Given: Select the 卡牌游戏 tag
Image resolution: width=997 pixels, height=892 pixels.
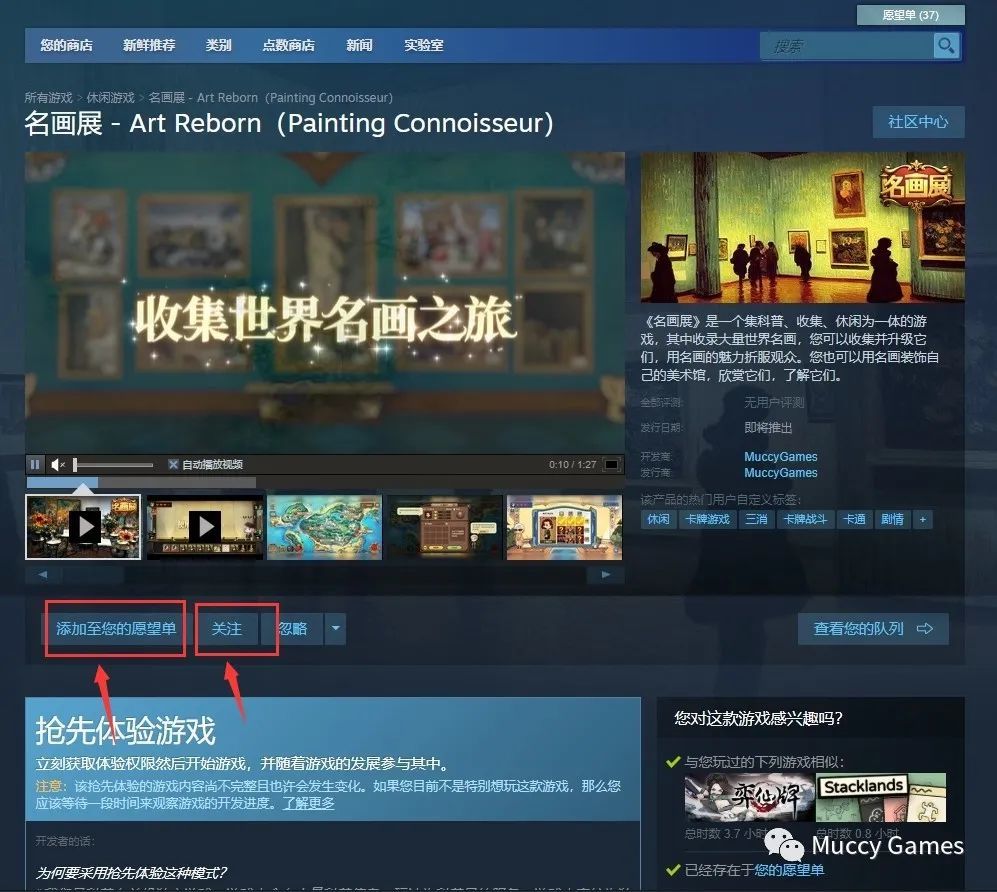Looking at the screenshot, I should tap(707, 519).
